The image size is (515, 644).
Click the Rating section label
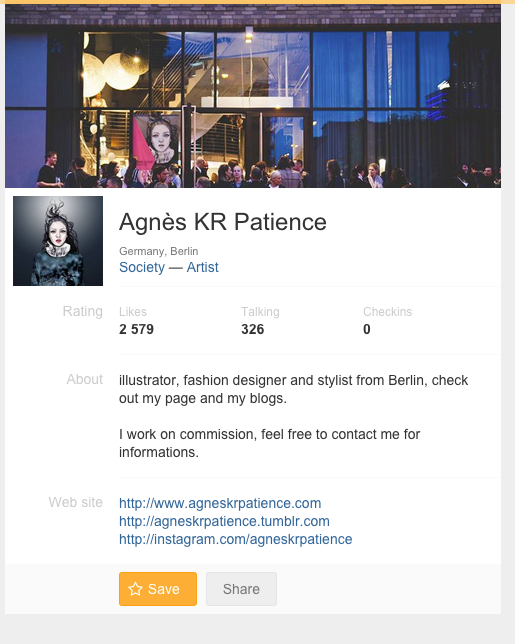point(83,311)
